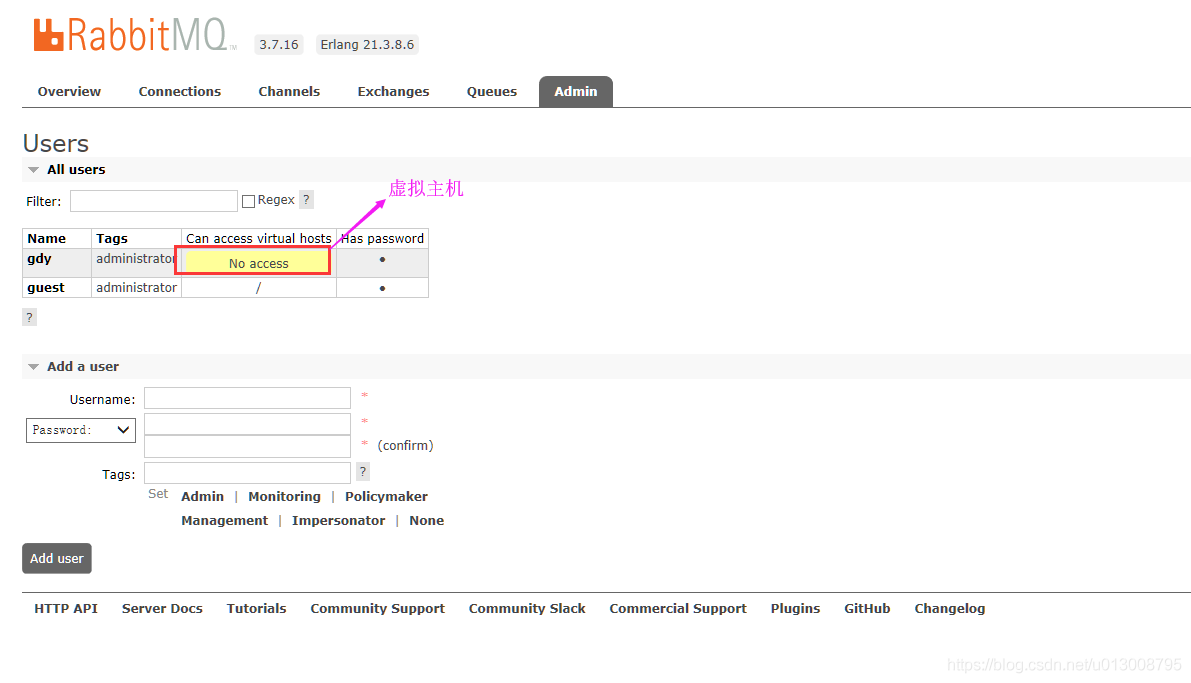Switch to the Overview tab

pyautogui.click(x=69, y=91)
